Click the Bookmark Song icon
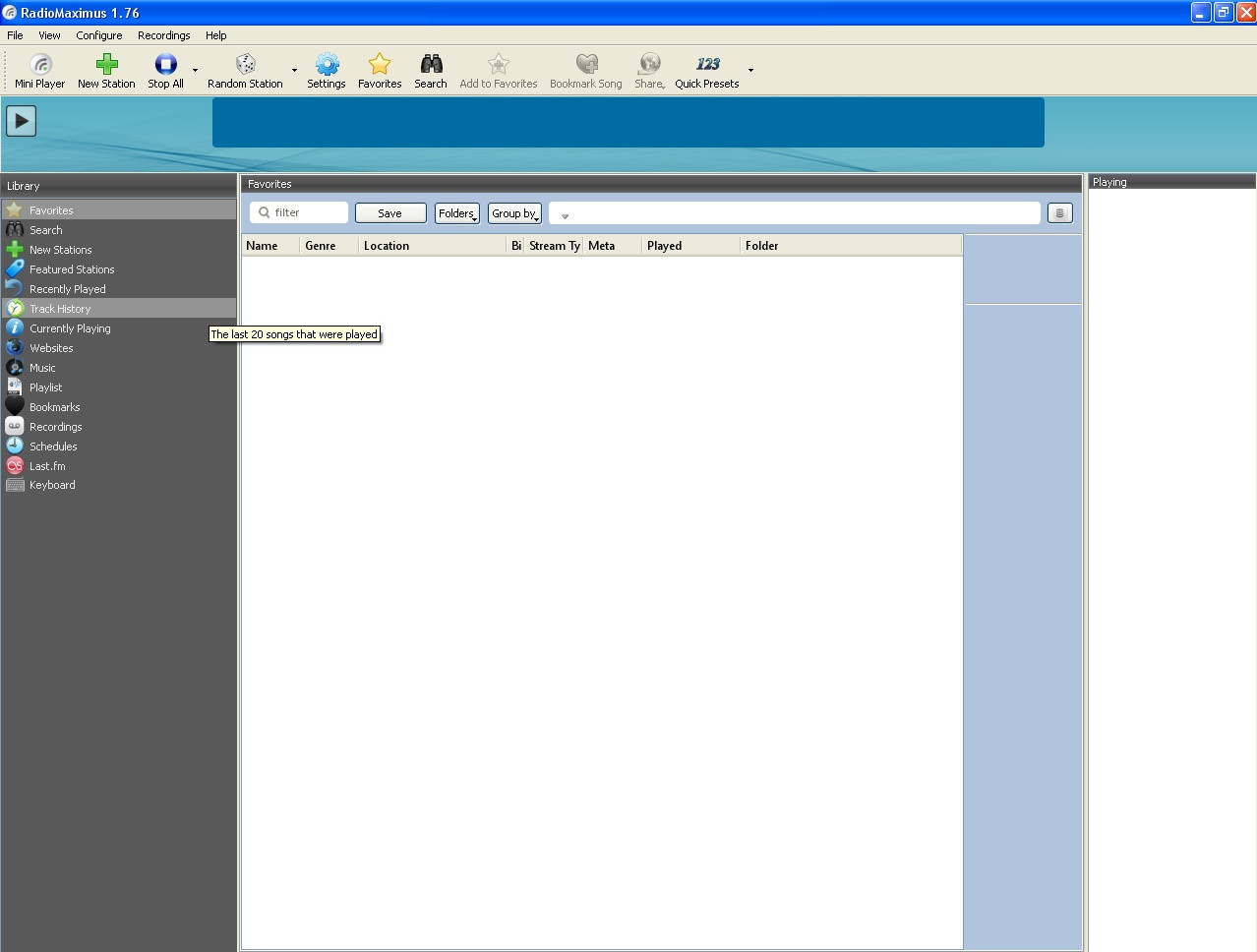1257x952 pixels. 586,71
